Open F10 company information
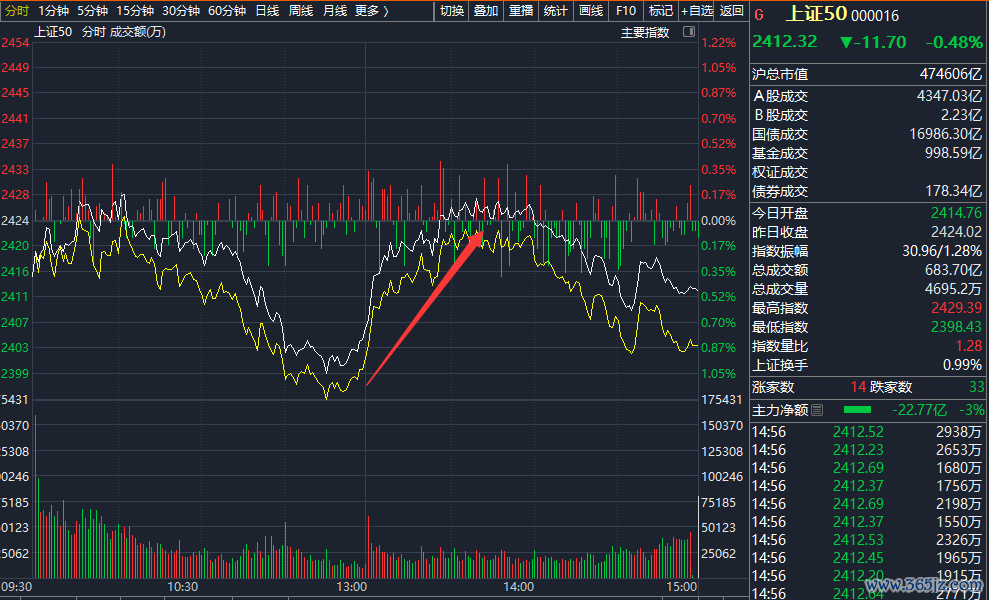Viewport: 989px width, 600px height. (626, 11)
